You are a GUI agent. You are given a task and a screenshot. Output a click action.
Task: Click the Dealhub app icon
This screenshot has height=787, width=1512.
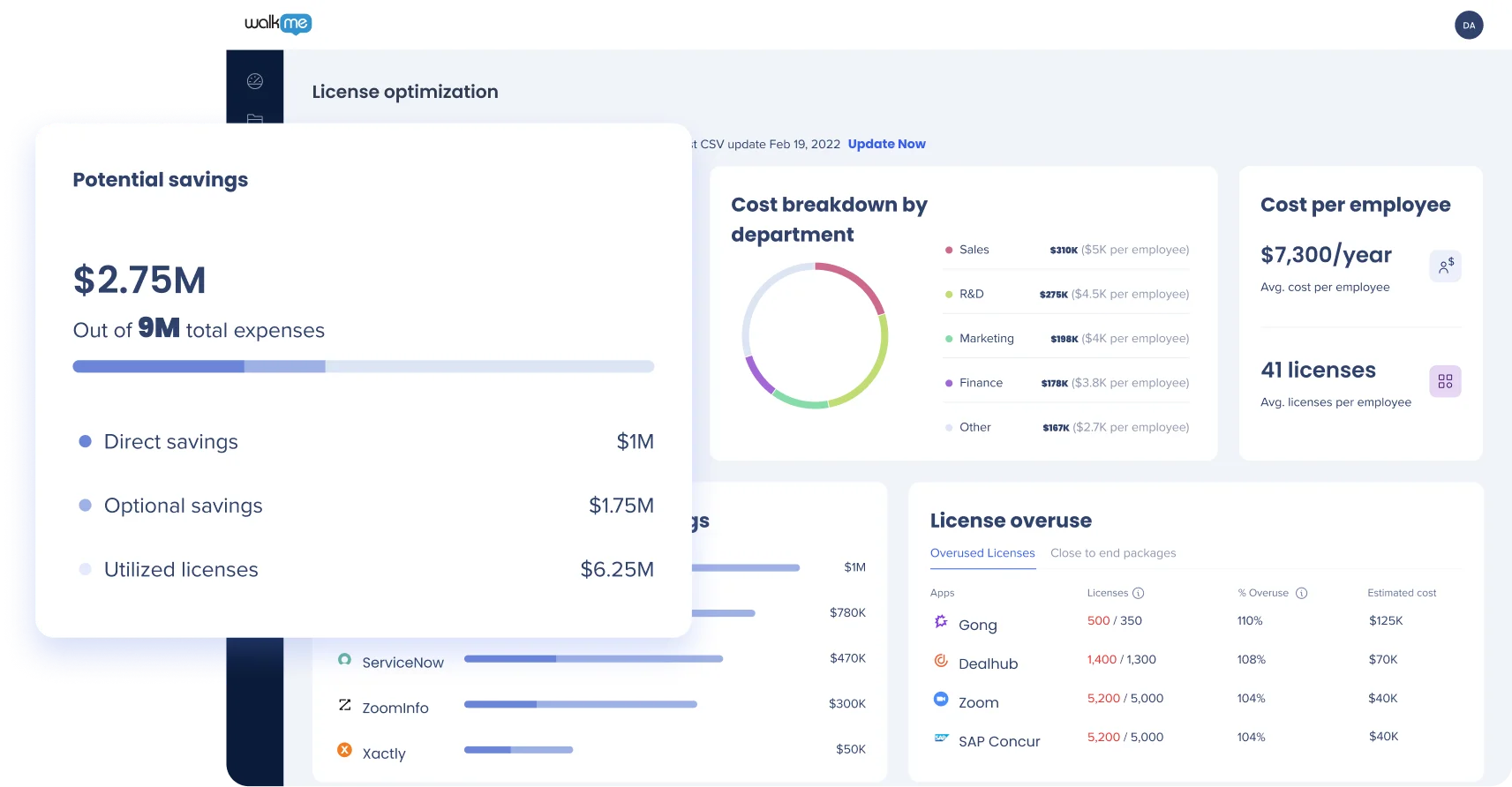click(x=941, y=661)
